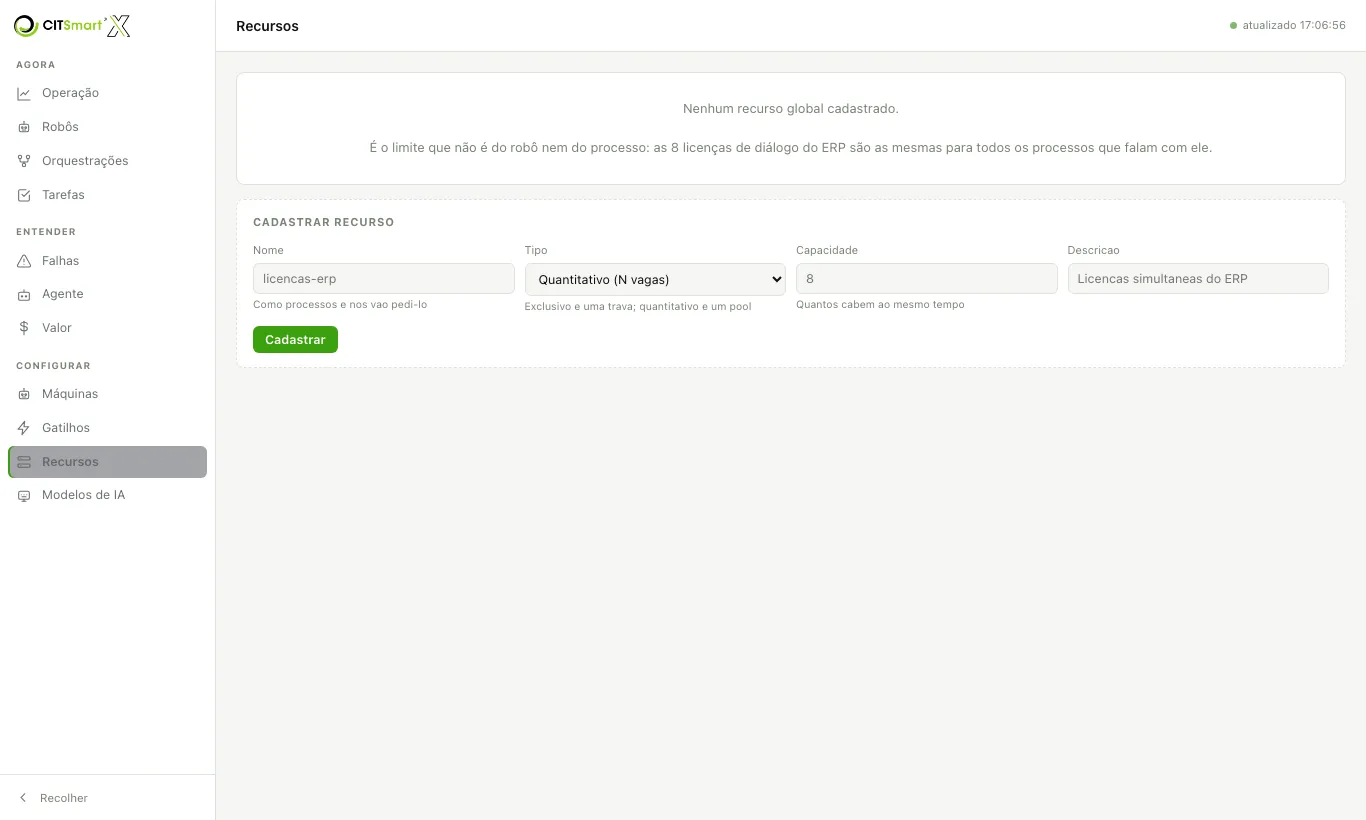Click the Falhas warning triangle icon

pyautogui.click(x=24, y=261)
